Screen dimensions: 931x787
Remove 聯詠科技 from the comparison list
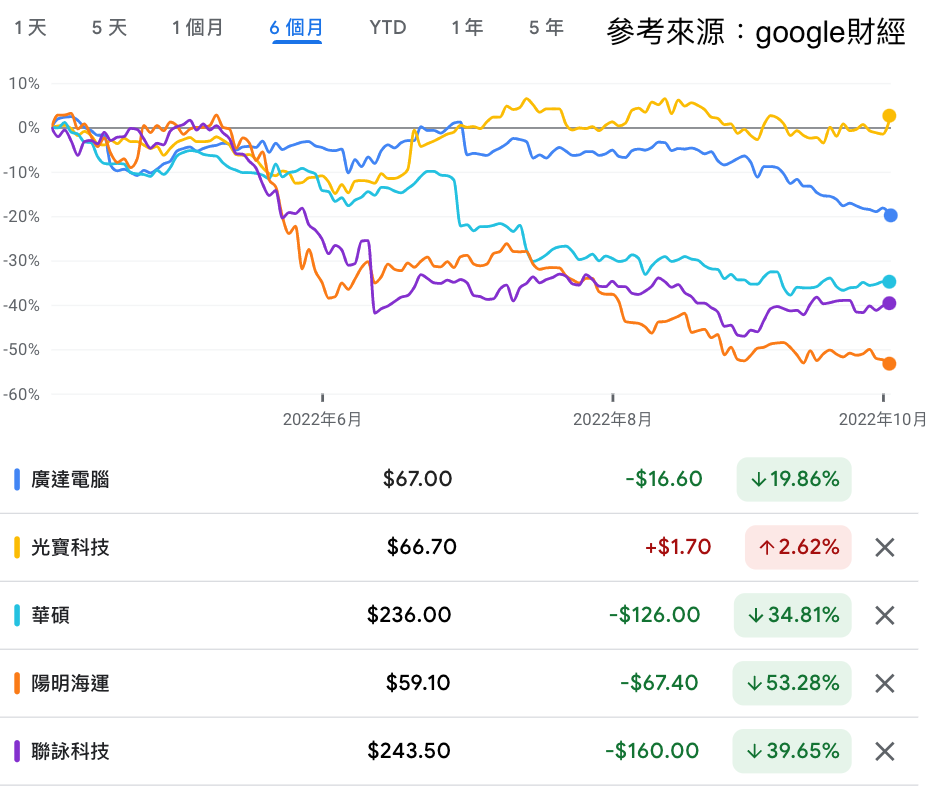(884, 751)
